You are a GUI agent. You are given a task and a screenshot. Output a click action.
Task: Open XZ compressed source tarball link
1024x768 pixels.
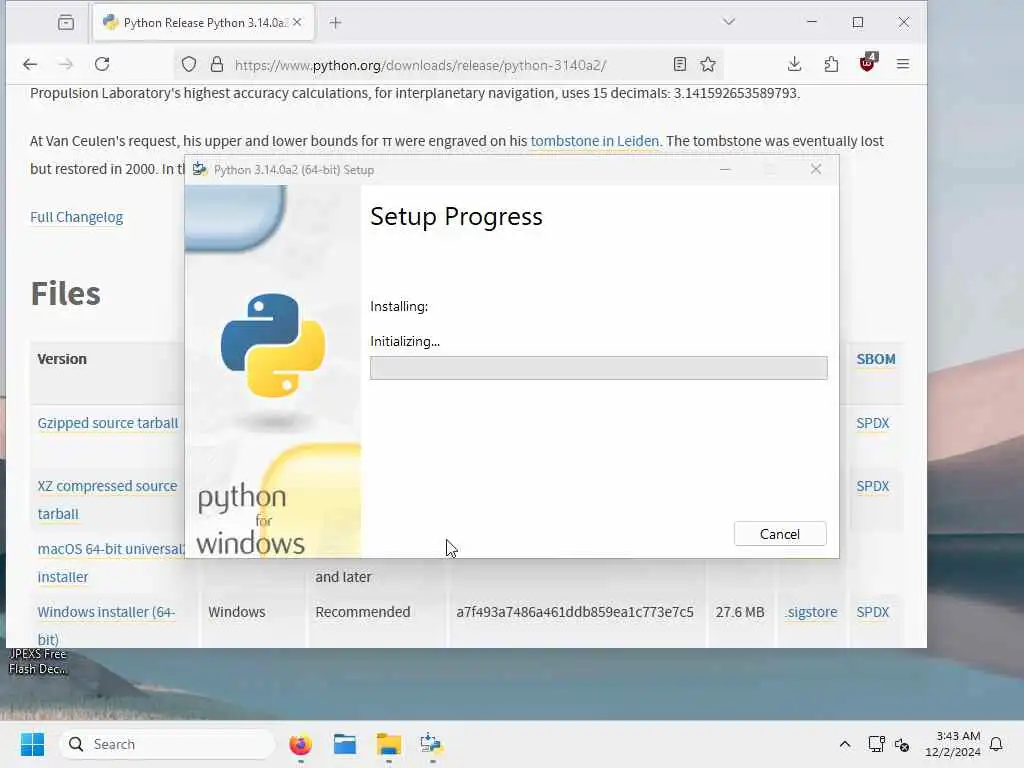(107, 500)
